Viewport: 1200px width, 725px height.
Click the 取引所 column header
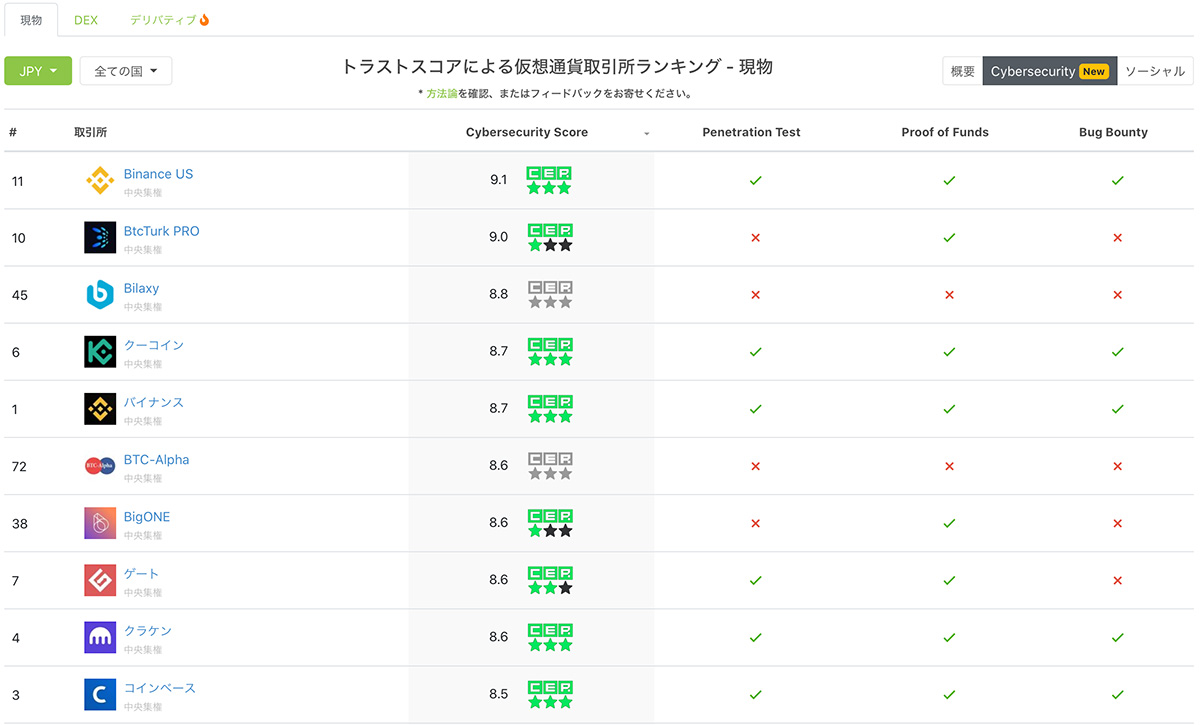90,132
